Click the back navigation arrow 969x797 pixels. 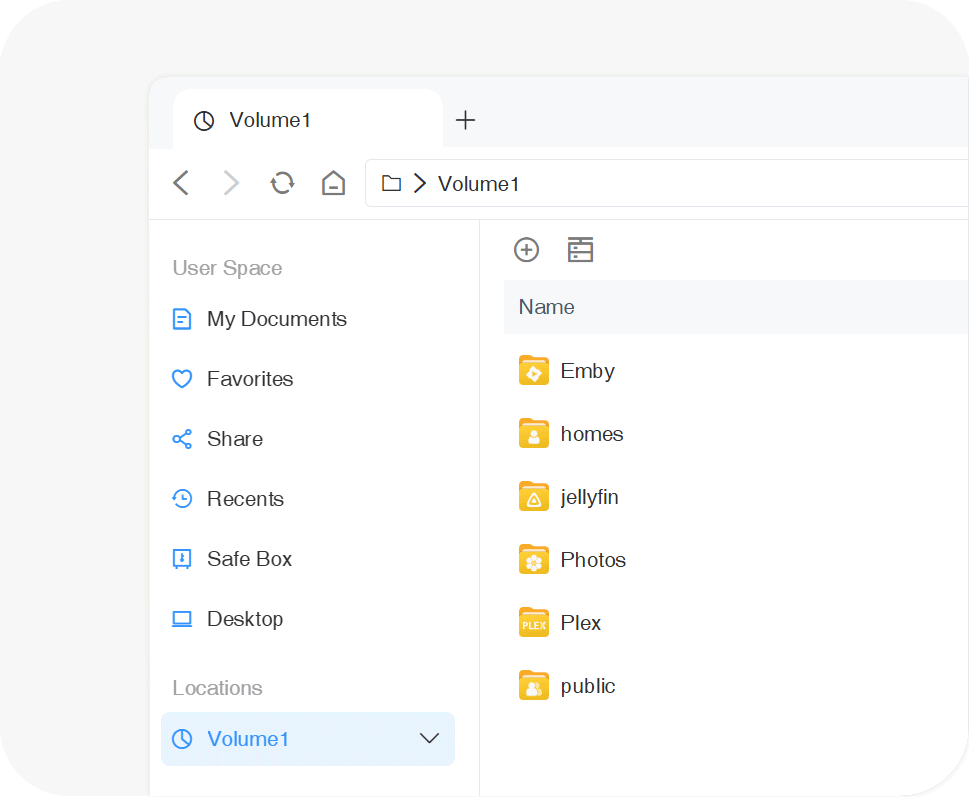pos(181,183)
